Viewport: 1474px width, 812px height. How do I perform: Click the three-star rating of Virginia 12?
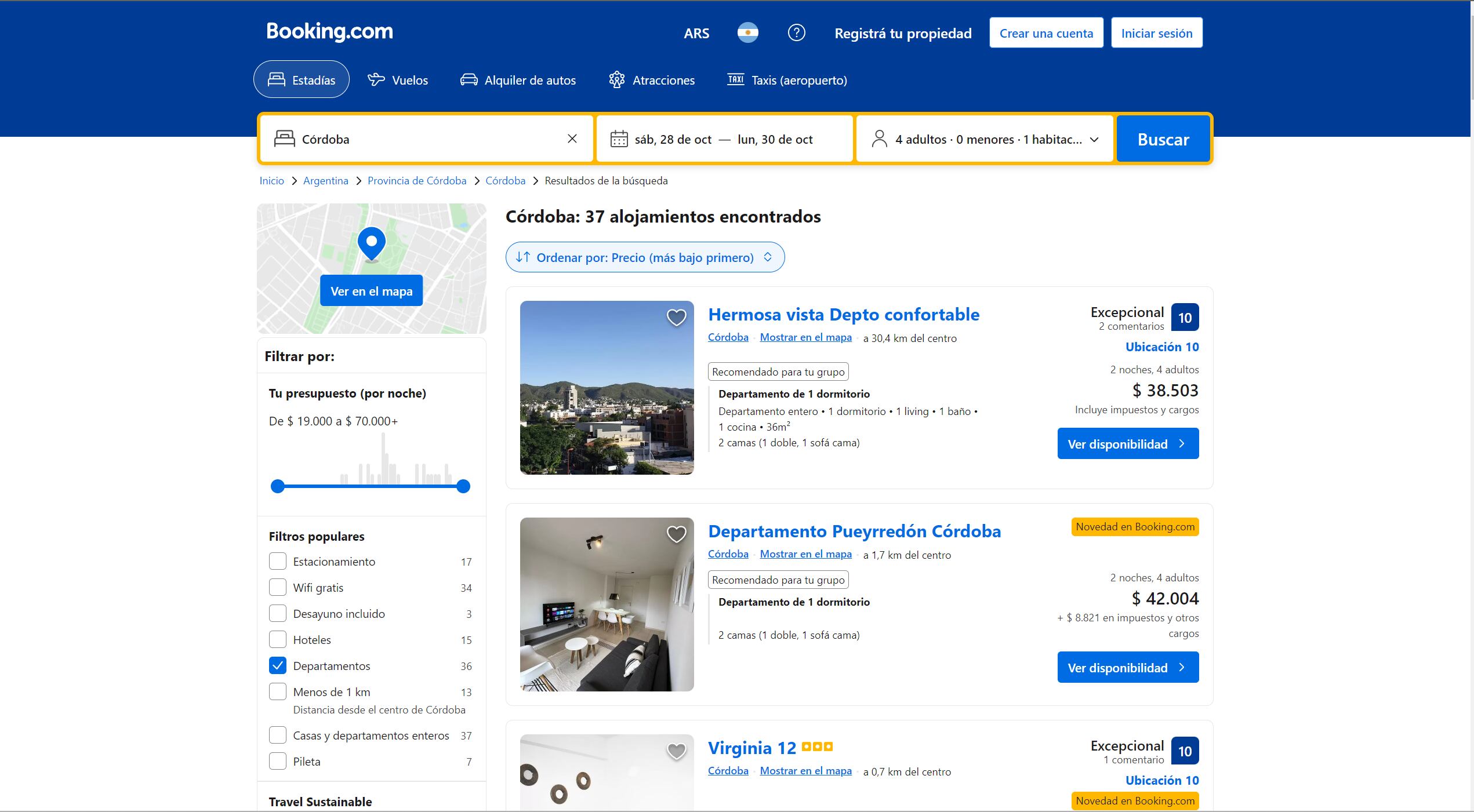click(x=818, y=747)
